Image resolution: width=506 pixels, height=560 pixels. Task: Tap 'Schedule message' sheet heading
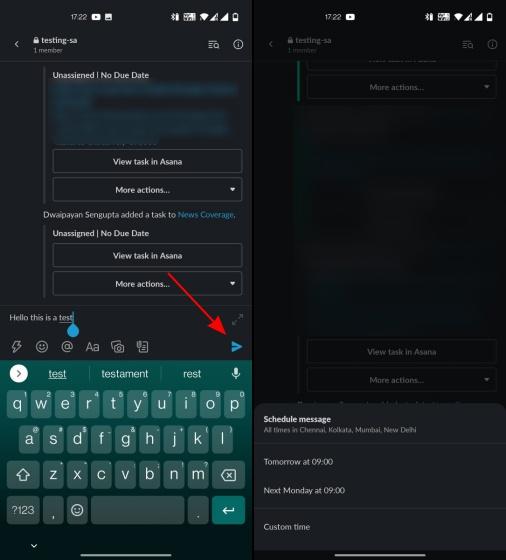(x=297, y=419)
